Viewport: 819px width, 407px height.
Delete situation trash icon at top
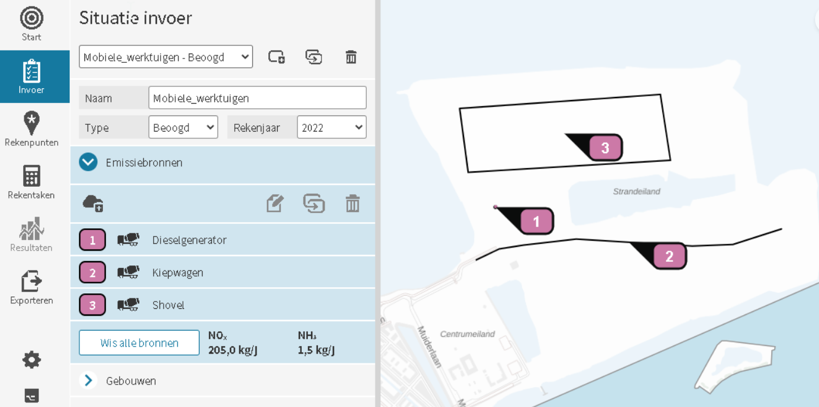click(x=351, y=56)
